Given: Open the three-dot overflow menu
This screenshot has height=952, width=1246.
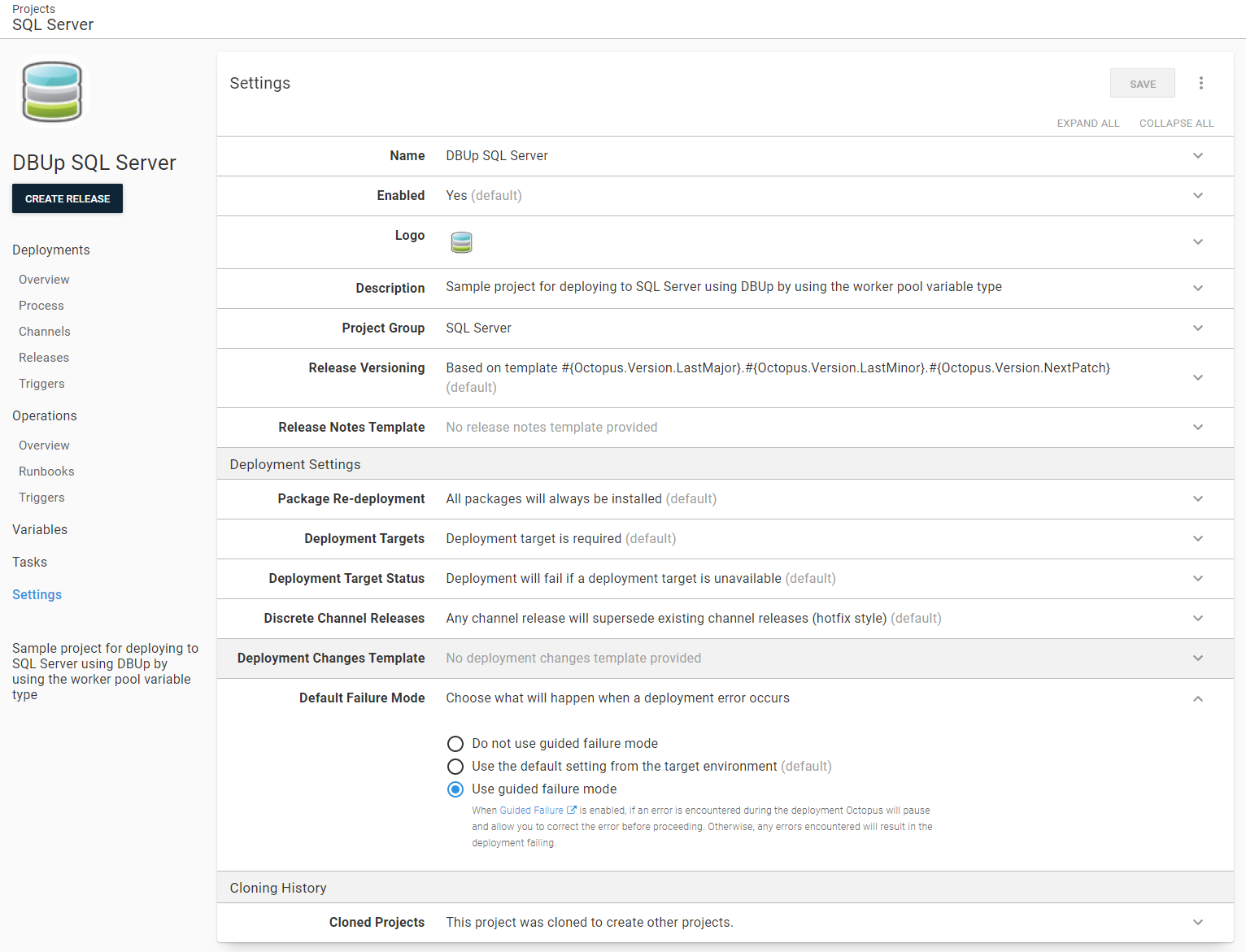Looking at the screenshot, I should [1200, 83].
